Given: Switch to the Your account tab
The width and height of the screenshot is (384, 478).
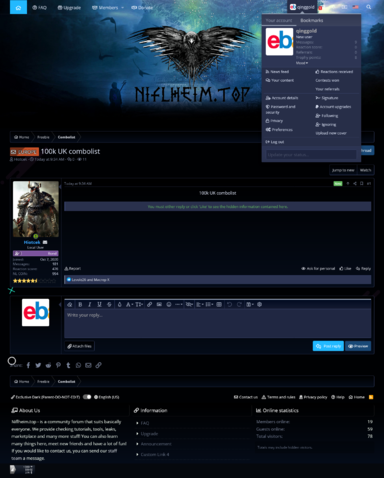Looking at the screenshot, I should click(x=279, y=20).
